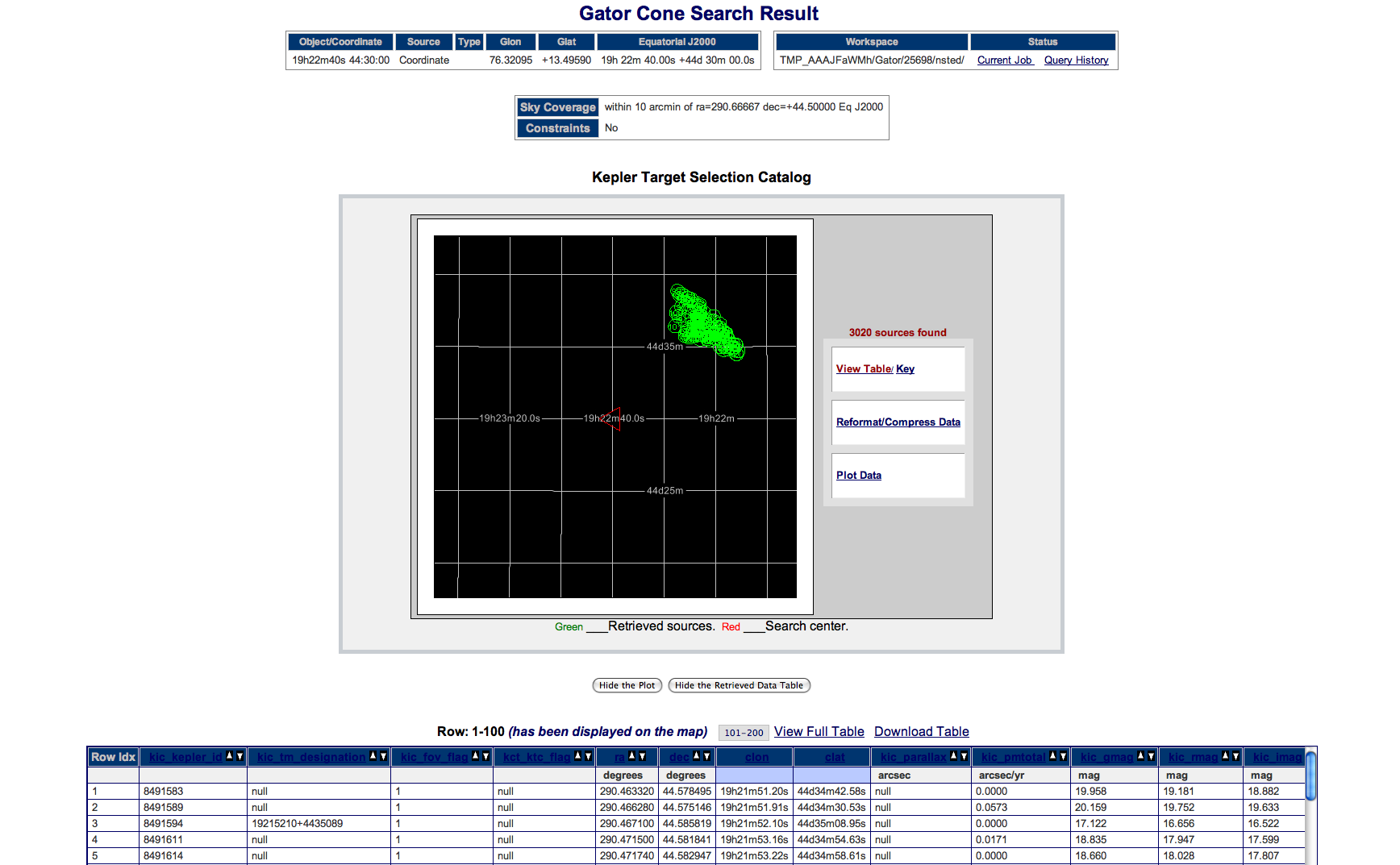
Task: Open Plot Data link
Action: [x=859, y=476]
